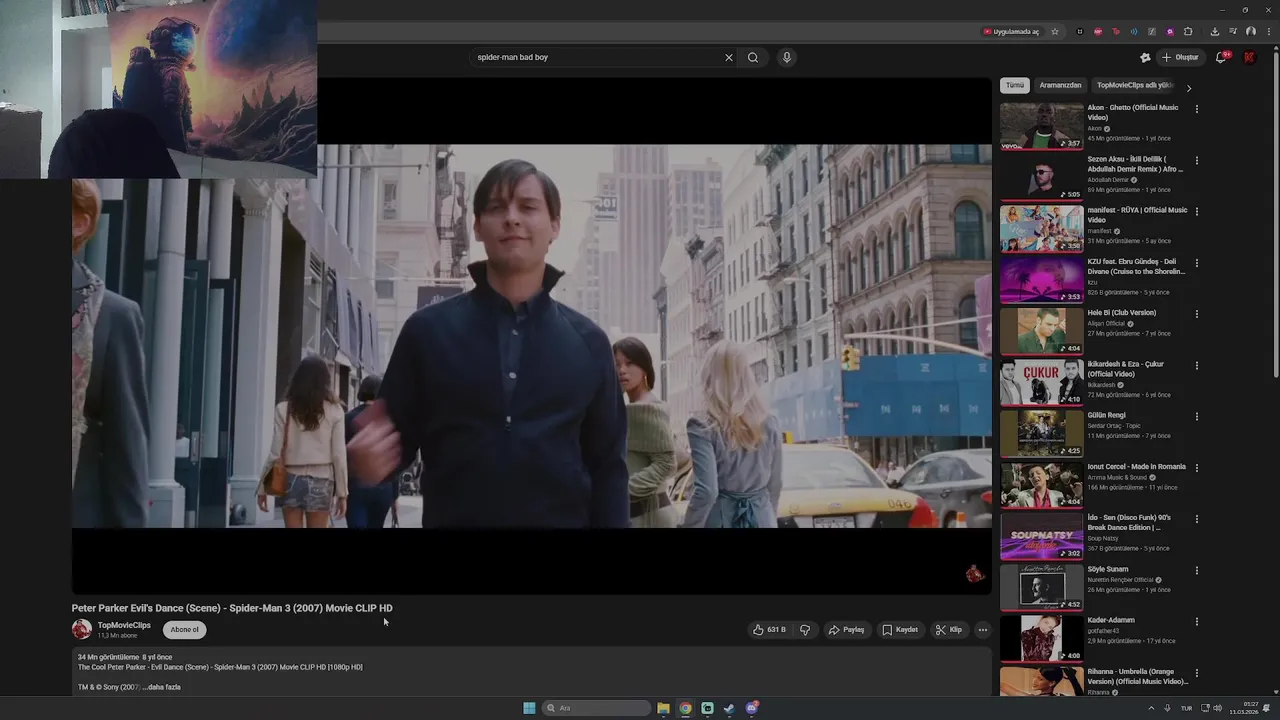Click the video player frame
Viewport: 1280px width, 720px height.
click(532, 336)
